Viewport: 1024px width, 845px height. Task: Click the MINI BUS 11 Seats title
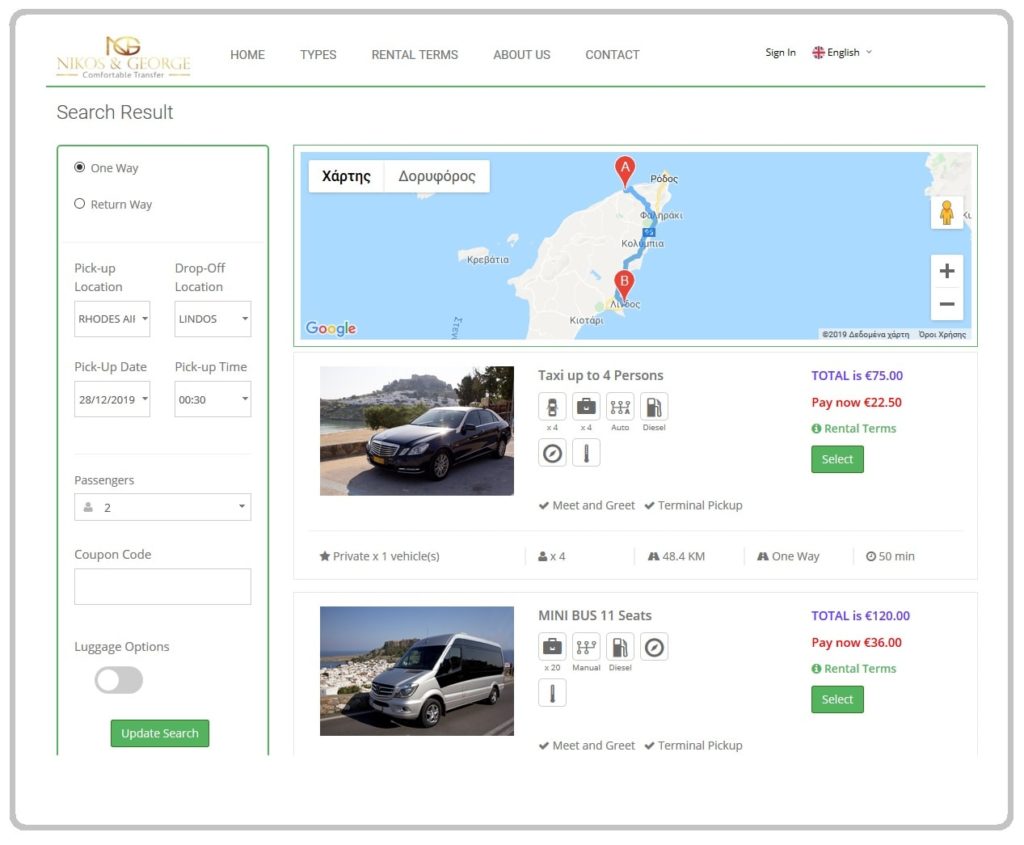point(594,616)
